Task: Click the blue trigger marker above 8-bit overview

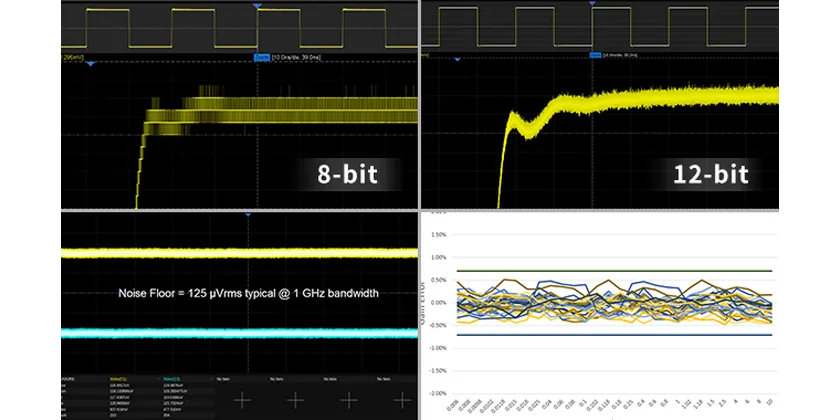Action: tap(257, 5)
